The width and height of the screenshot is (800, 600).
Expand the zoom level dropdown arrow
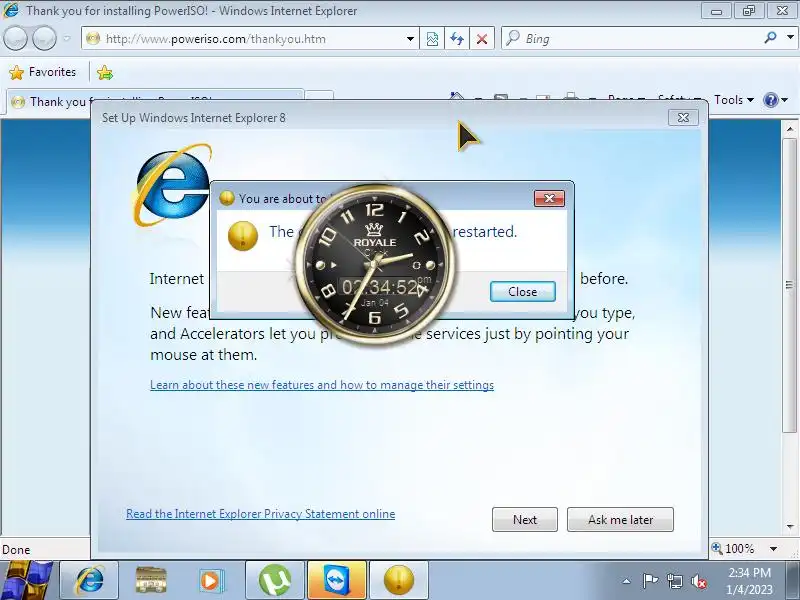click(773, 549)
